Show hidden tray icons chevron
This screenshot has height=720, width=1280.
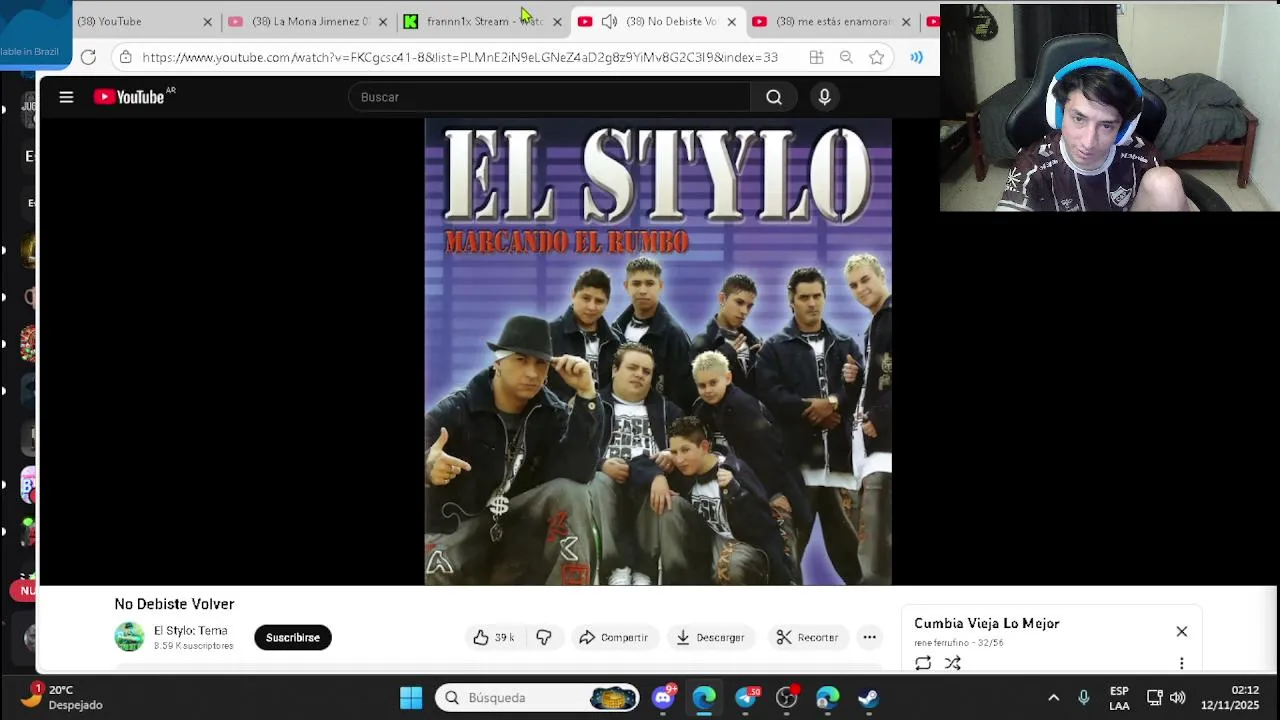click(1053, 698)
